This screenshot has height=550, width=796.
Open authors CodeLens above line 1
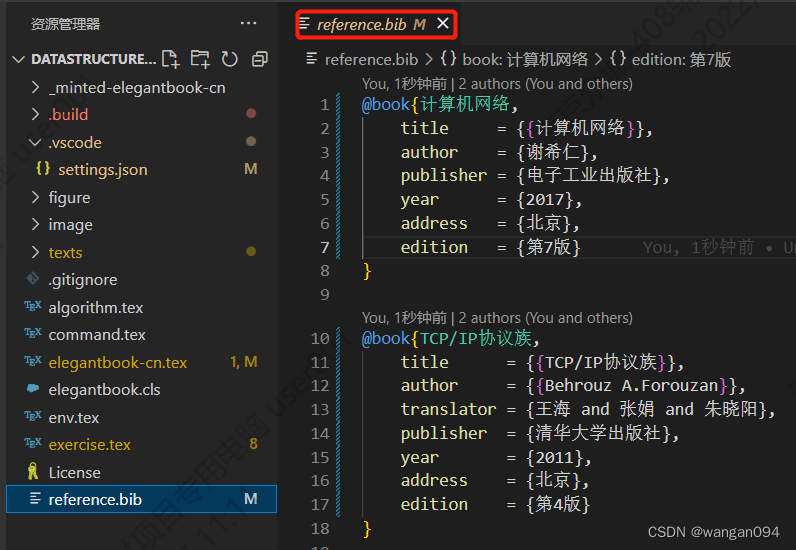(497, 84)
